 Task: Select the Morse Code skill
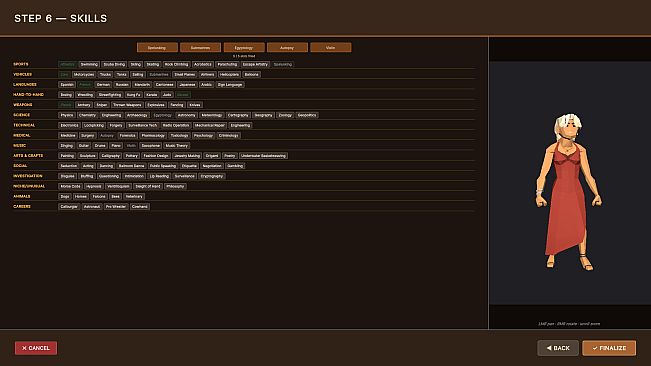point(70,186)
